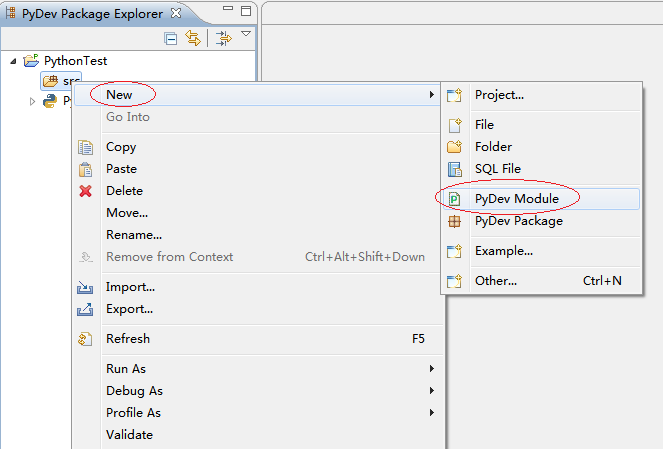Click the SQL File icon

click(x=454, y=169)
